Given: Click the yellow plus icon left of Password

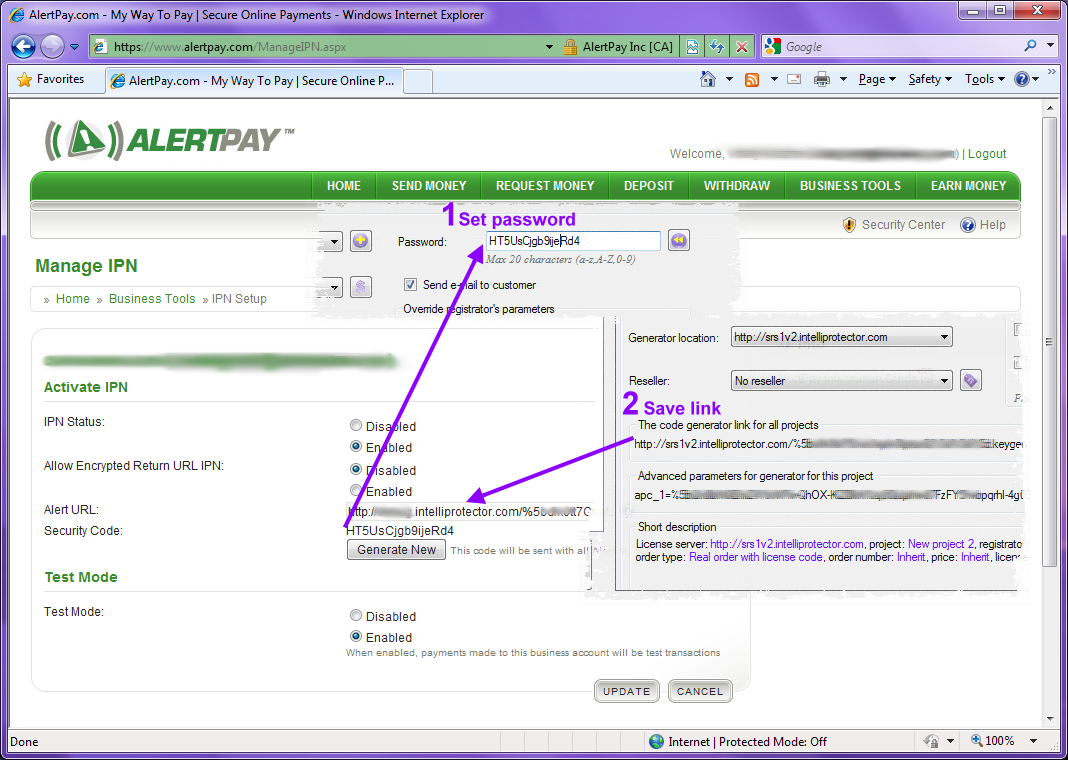Looking at the screenshot, I should [x=361, y=240].
